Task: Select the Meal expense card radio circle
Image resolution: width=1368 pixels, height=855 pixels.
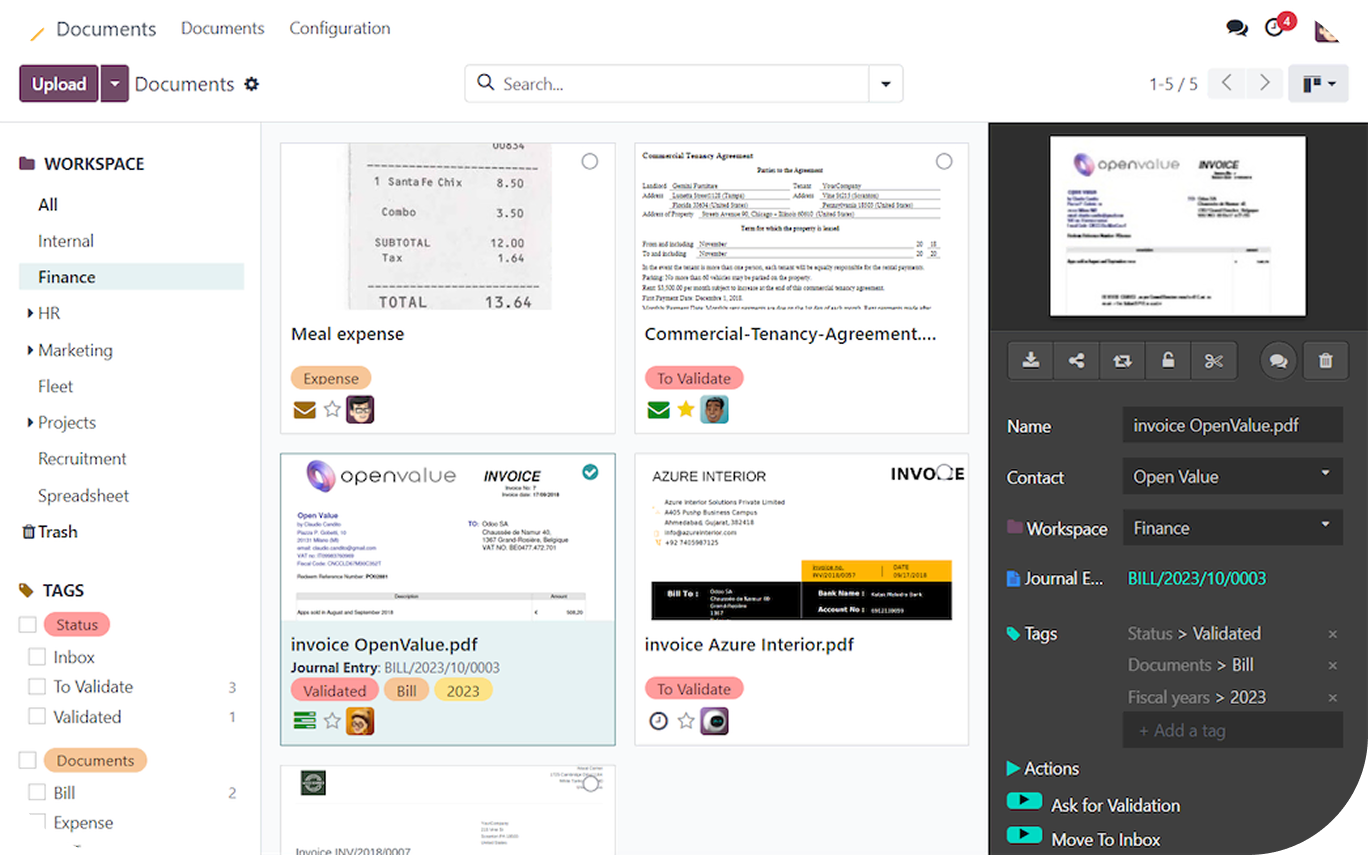Action: pyautogui.click(x=590, y=161)
